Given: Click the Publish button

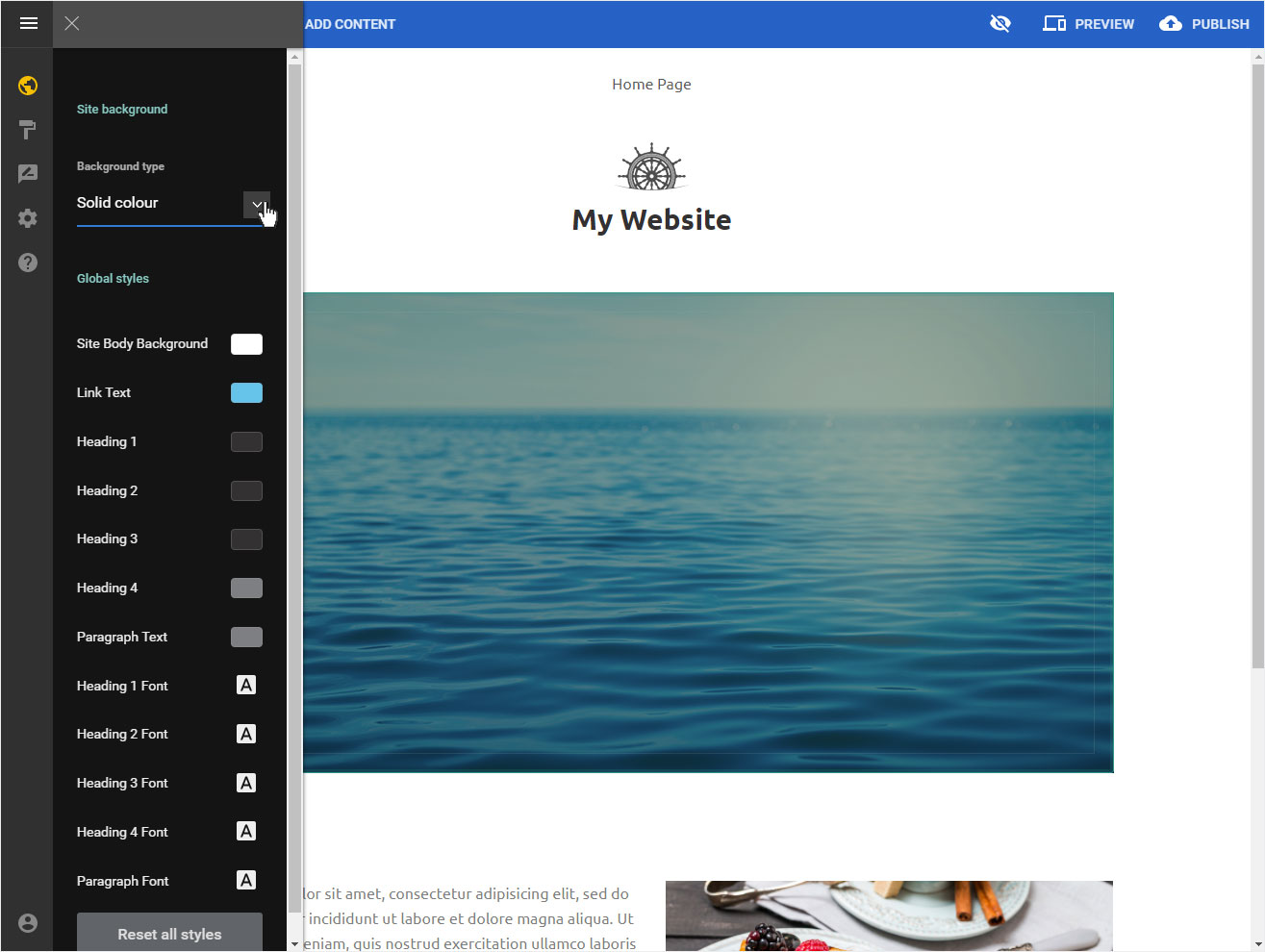Looking at the screenshot, I should tap(1204, 23).
